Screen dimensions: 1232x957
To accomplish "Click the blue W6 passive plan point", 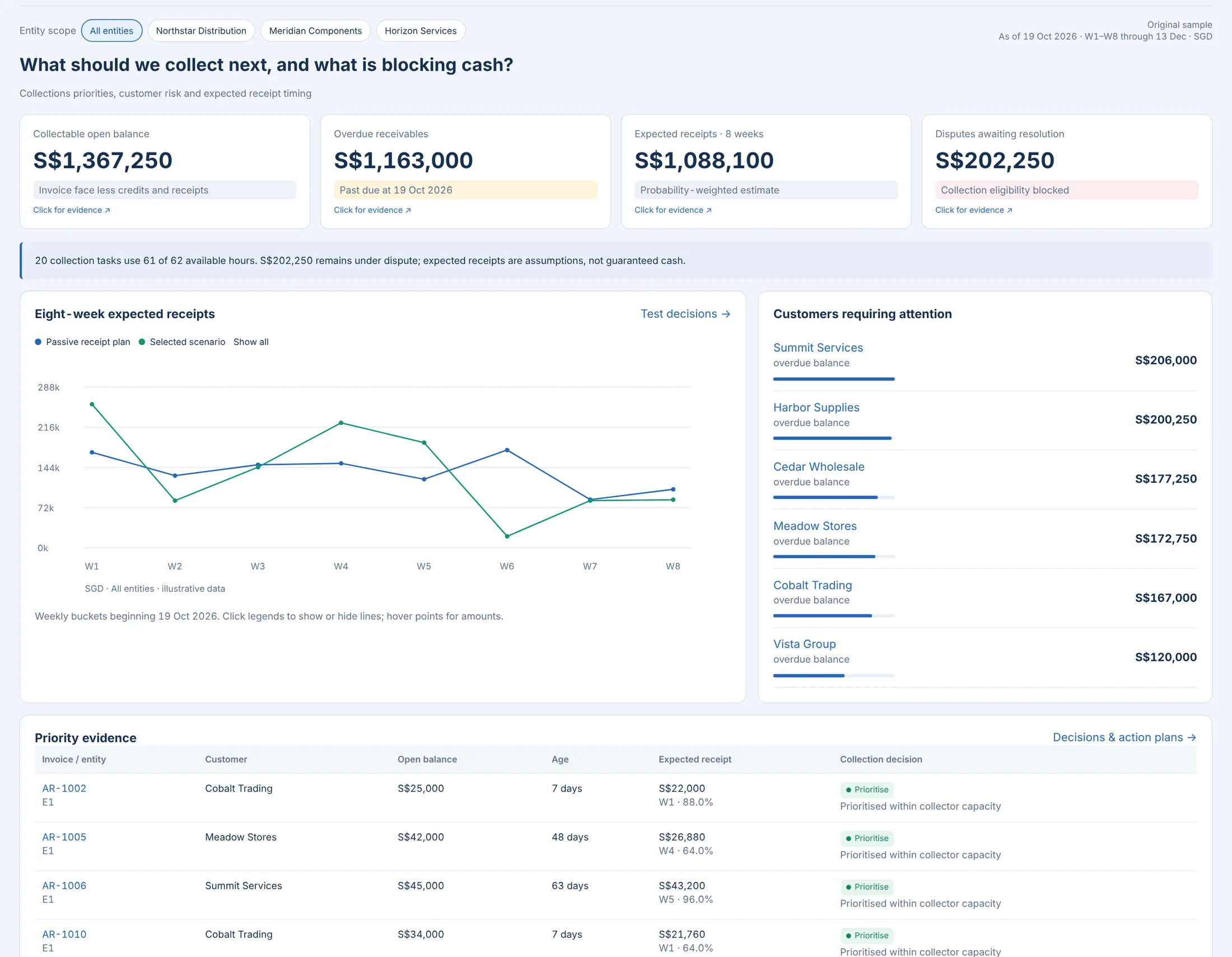I will (507, 450).
